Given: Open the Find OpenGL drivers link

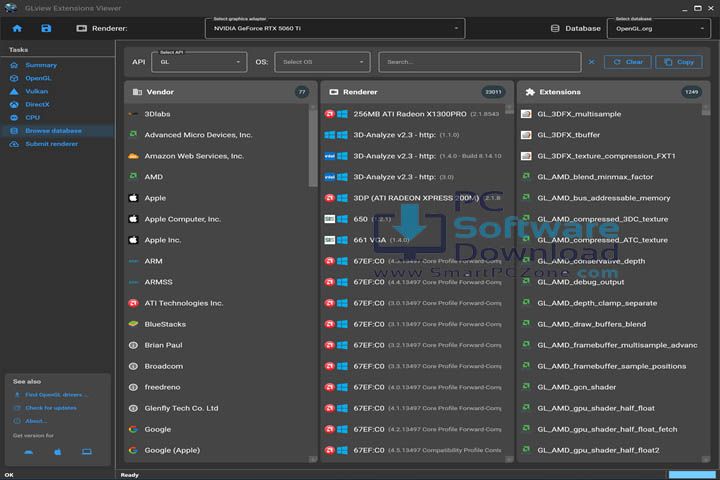Looking at the screenshot, I should pyautogui.click(x=56, y=395).
